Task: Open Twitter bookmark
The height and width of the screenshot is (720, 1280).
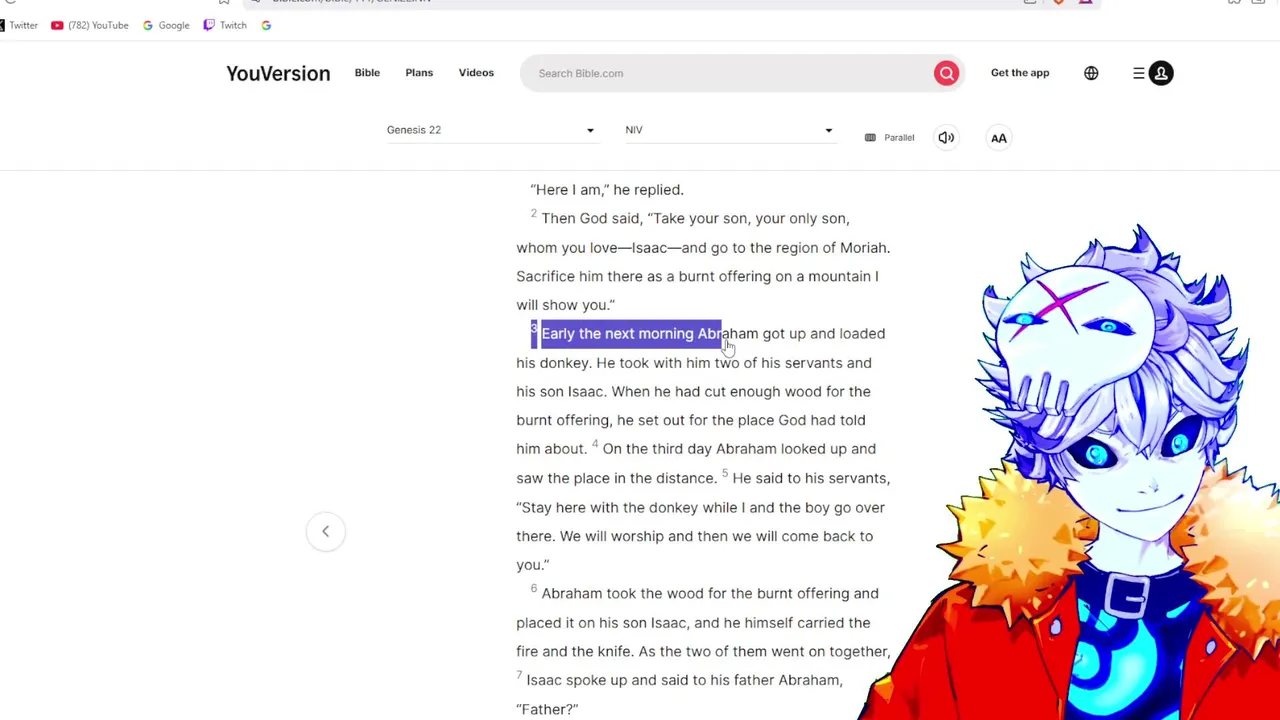Action: (19, 25)
